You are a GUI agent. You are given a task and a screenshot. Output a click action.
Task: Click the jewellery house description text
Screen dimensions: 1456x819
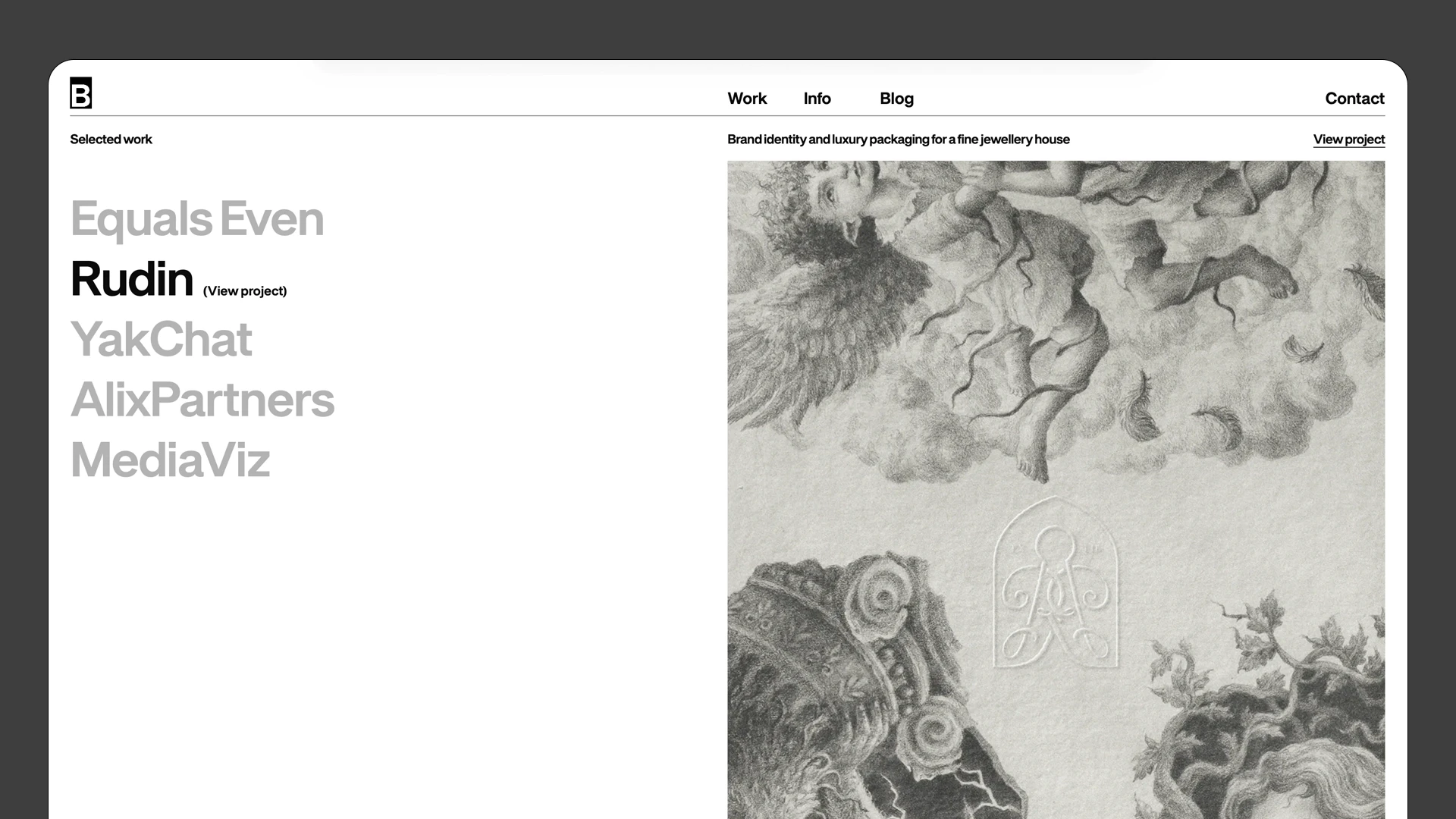899,140
